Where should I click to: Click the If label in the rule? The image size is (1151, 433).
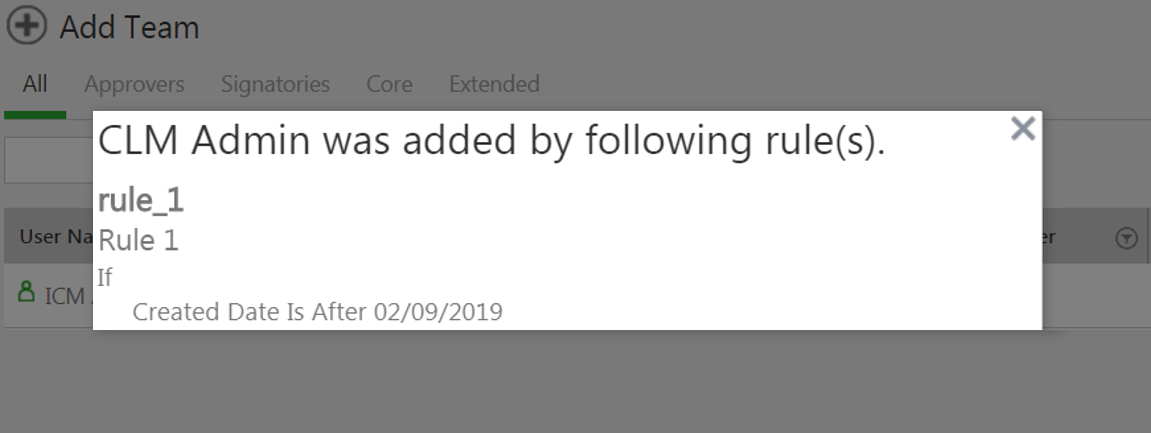105,277
